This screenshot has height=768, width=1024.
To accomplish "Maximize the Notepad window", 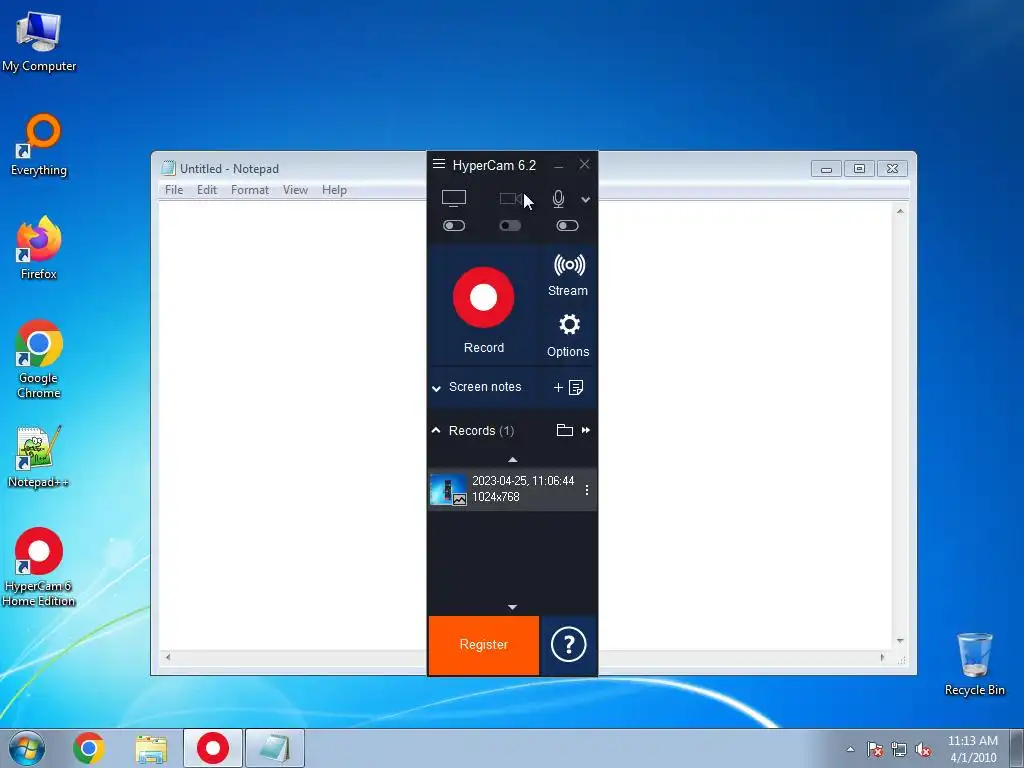I will click(x=859, y=168).
